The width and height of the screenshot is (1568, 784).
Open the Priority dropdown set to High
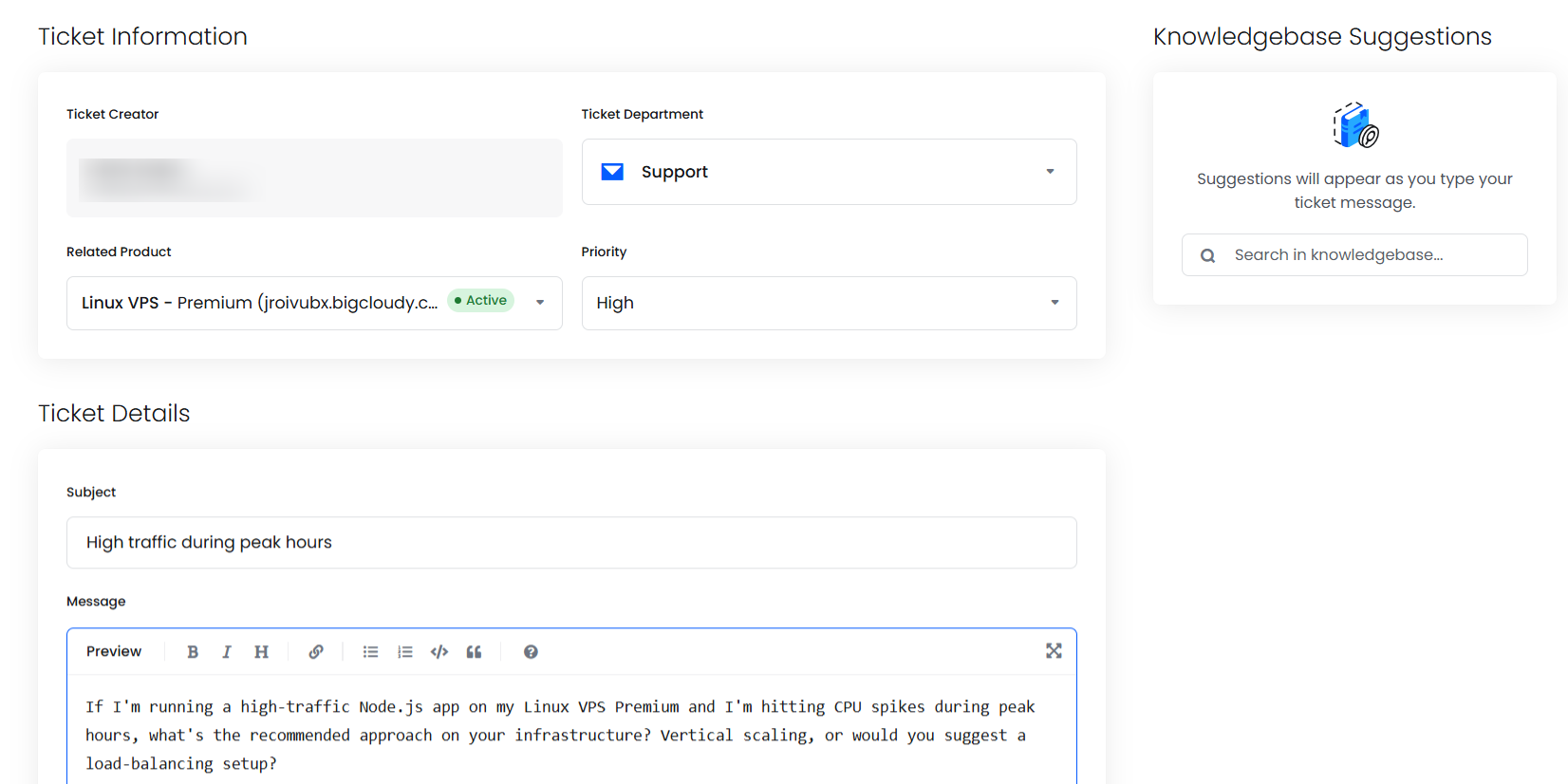[x=830, y=303]
